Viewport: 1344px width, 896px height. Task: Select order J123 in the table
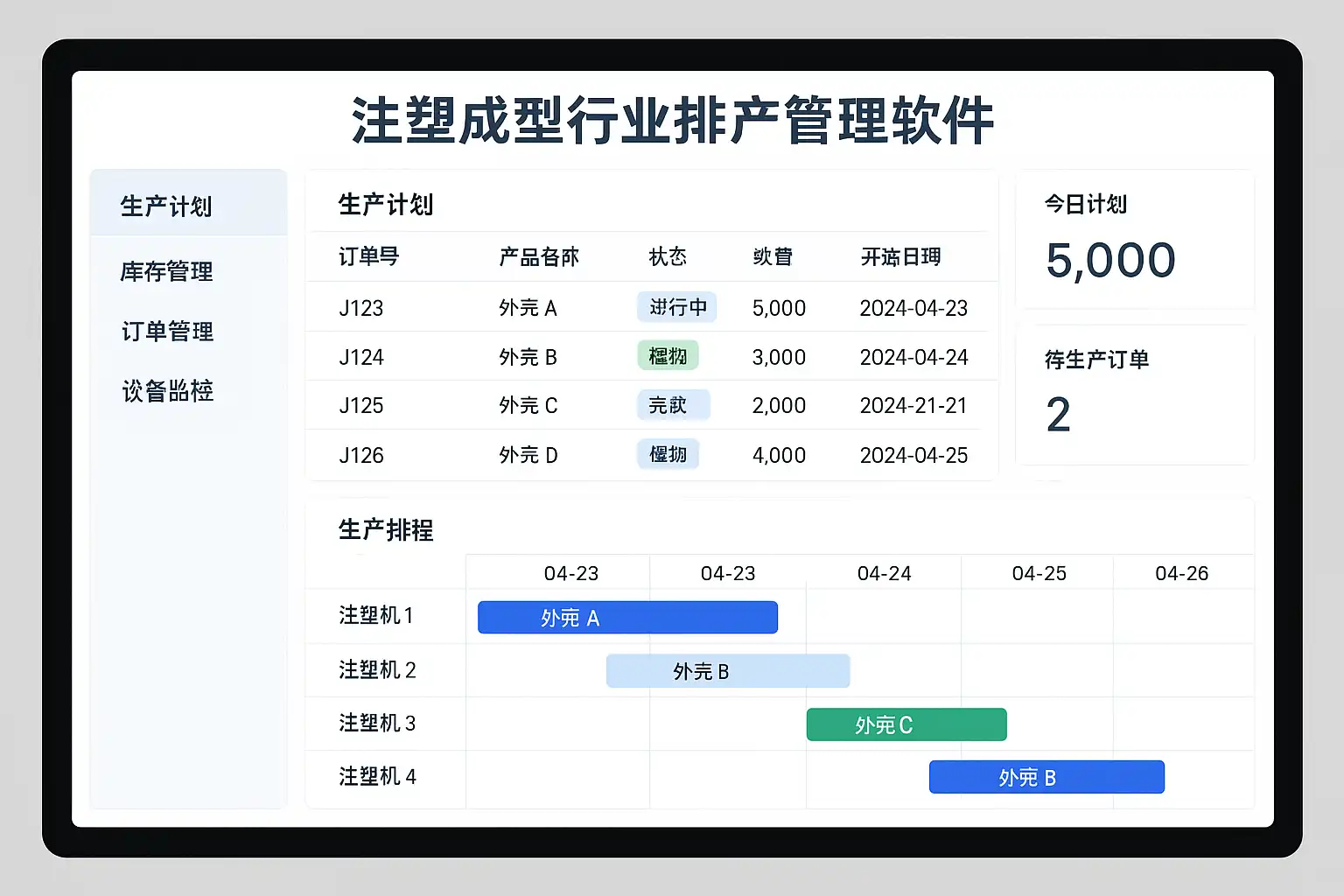click(360, 308)
